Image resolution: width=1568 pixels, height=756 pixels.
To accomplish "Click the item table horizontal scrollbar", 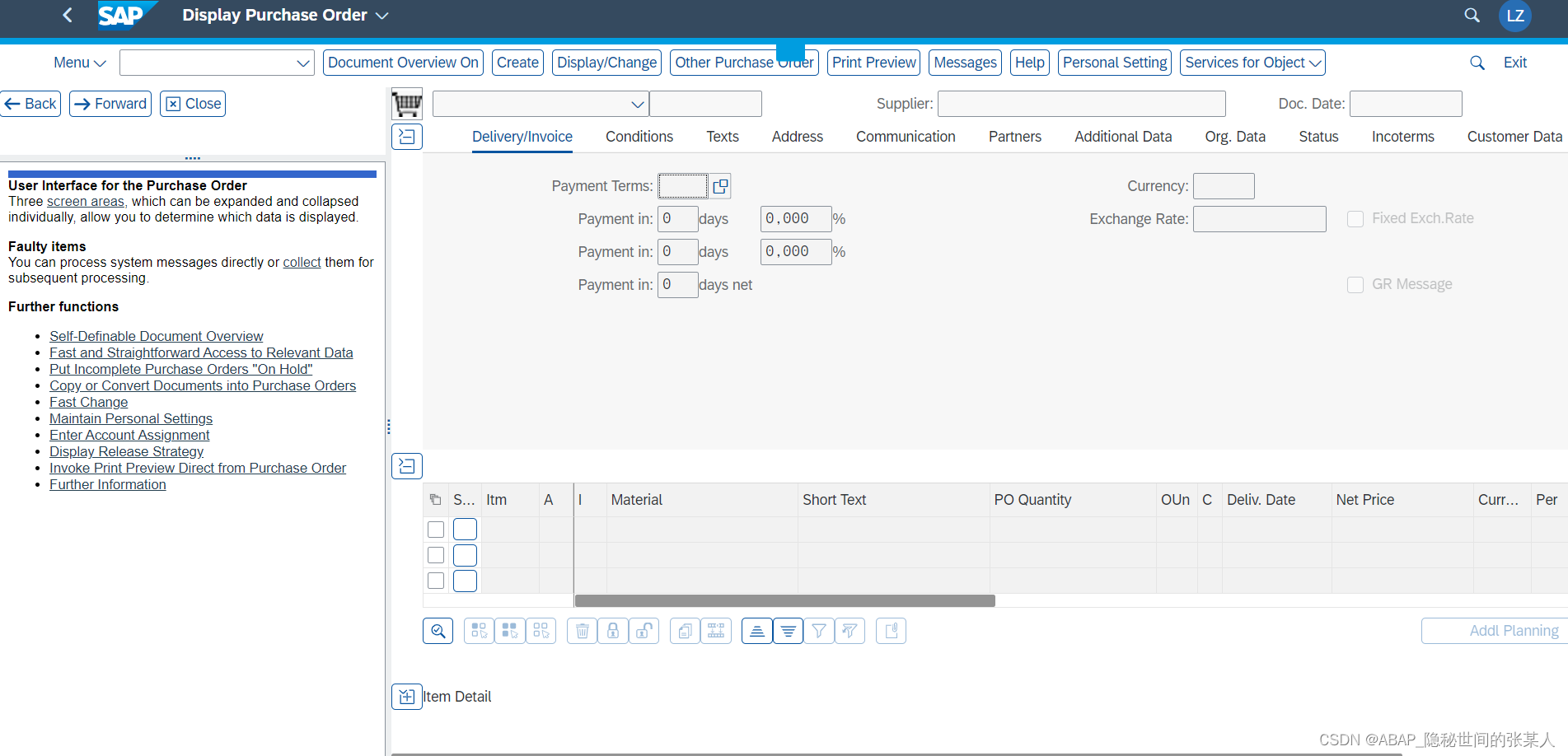I will tap(784, 600).
